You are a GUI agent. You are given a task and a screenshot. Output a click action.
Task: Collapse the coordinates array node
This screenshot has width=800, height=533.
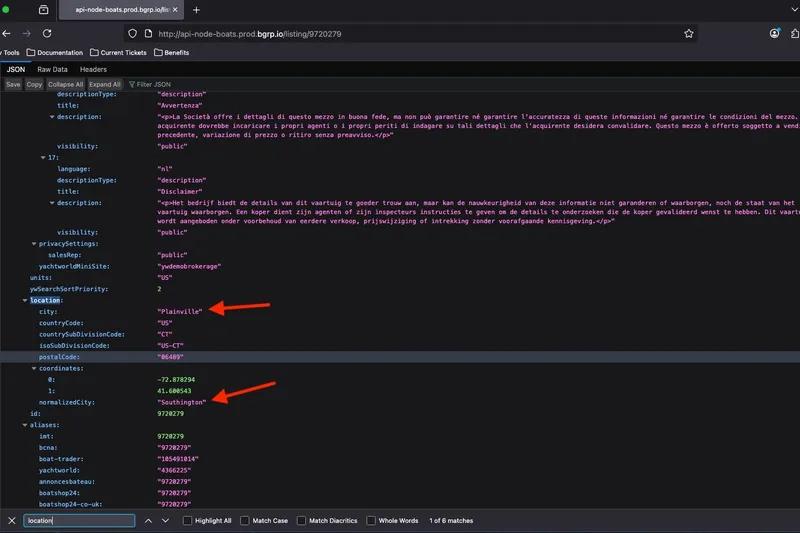(34, 368)
